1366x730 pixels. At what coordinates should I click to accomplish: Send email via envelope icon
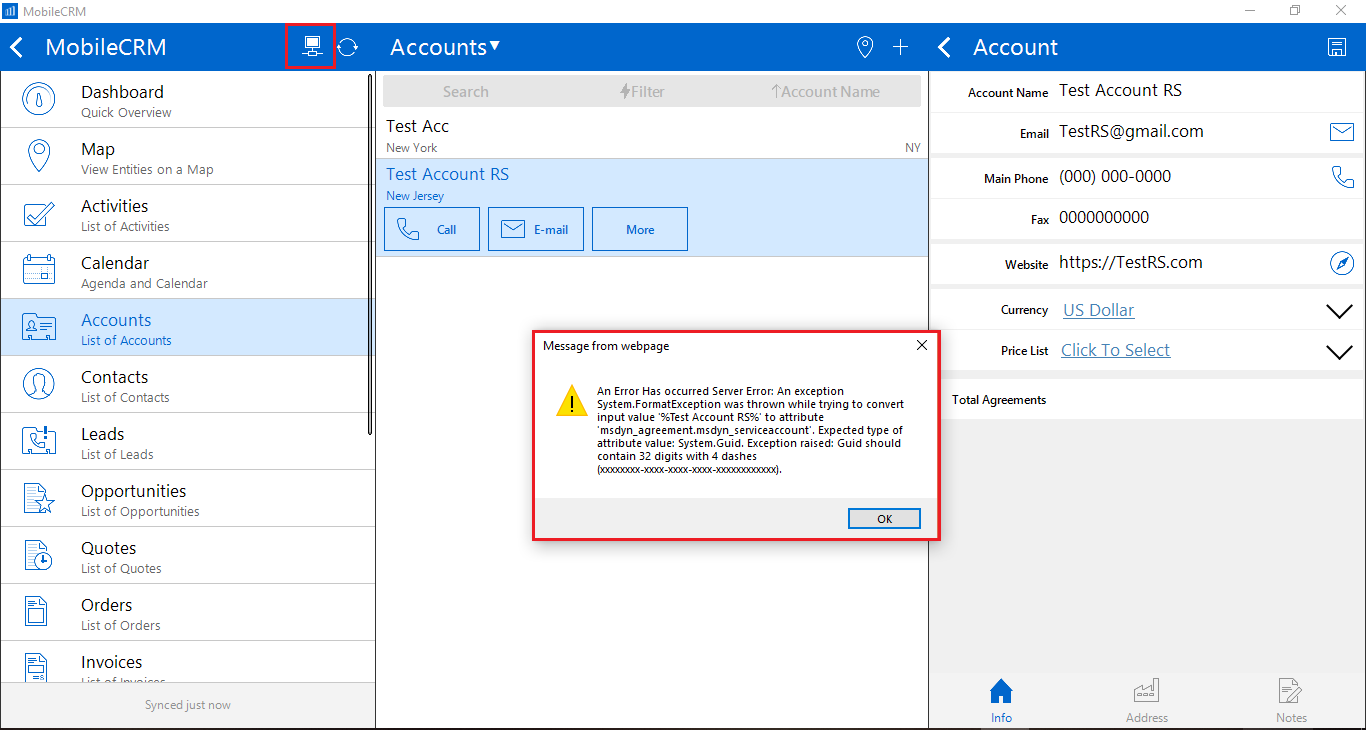pos(1341,132)
